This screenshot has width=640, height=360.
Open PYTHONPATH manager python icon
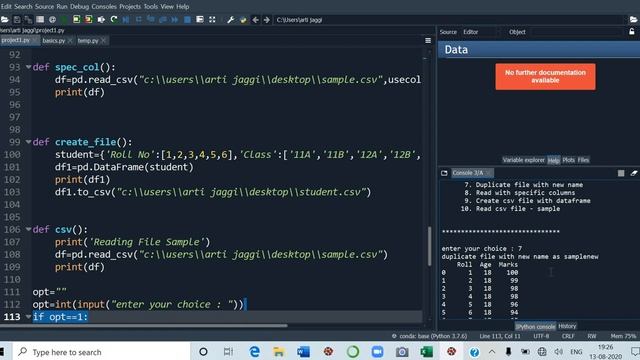point(243,20)
